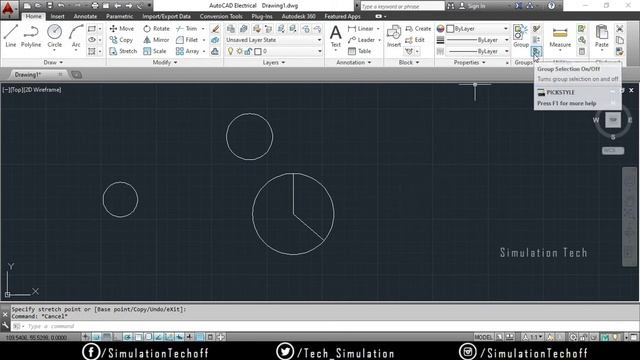This screenshot has height=360, width=640.
Task: Open Import/Export Data tab
Action: (x=167, y=16)
